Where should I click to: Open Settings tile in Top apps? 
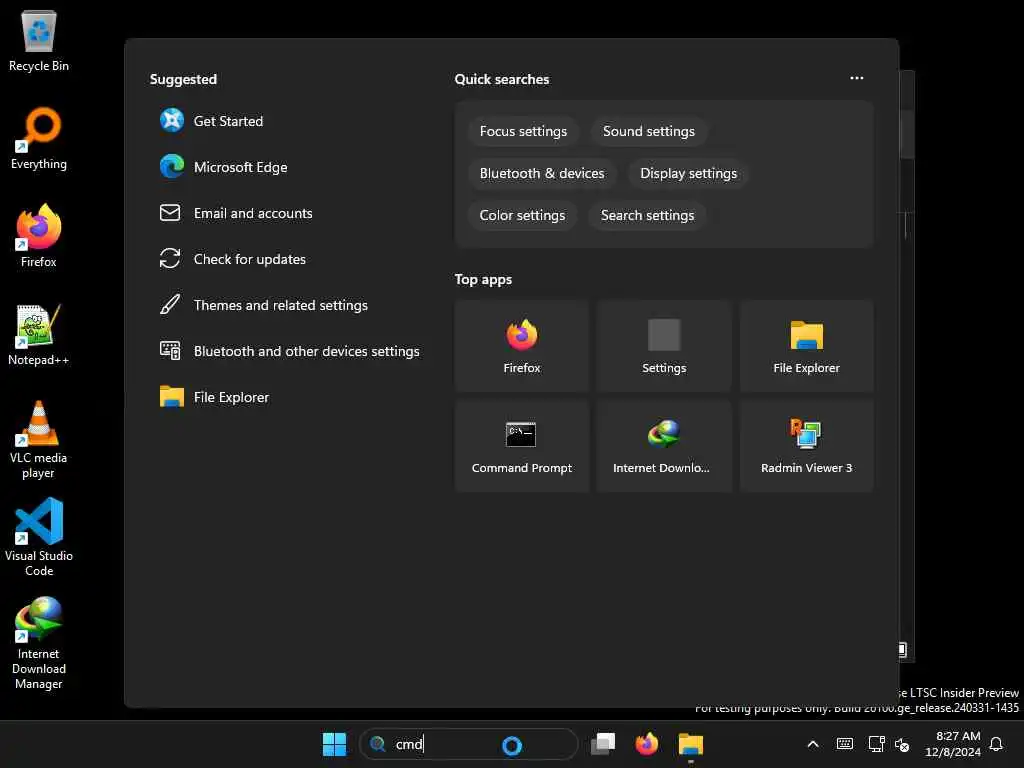point(664,346)
